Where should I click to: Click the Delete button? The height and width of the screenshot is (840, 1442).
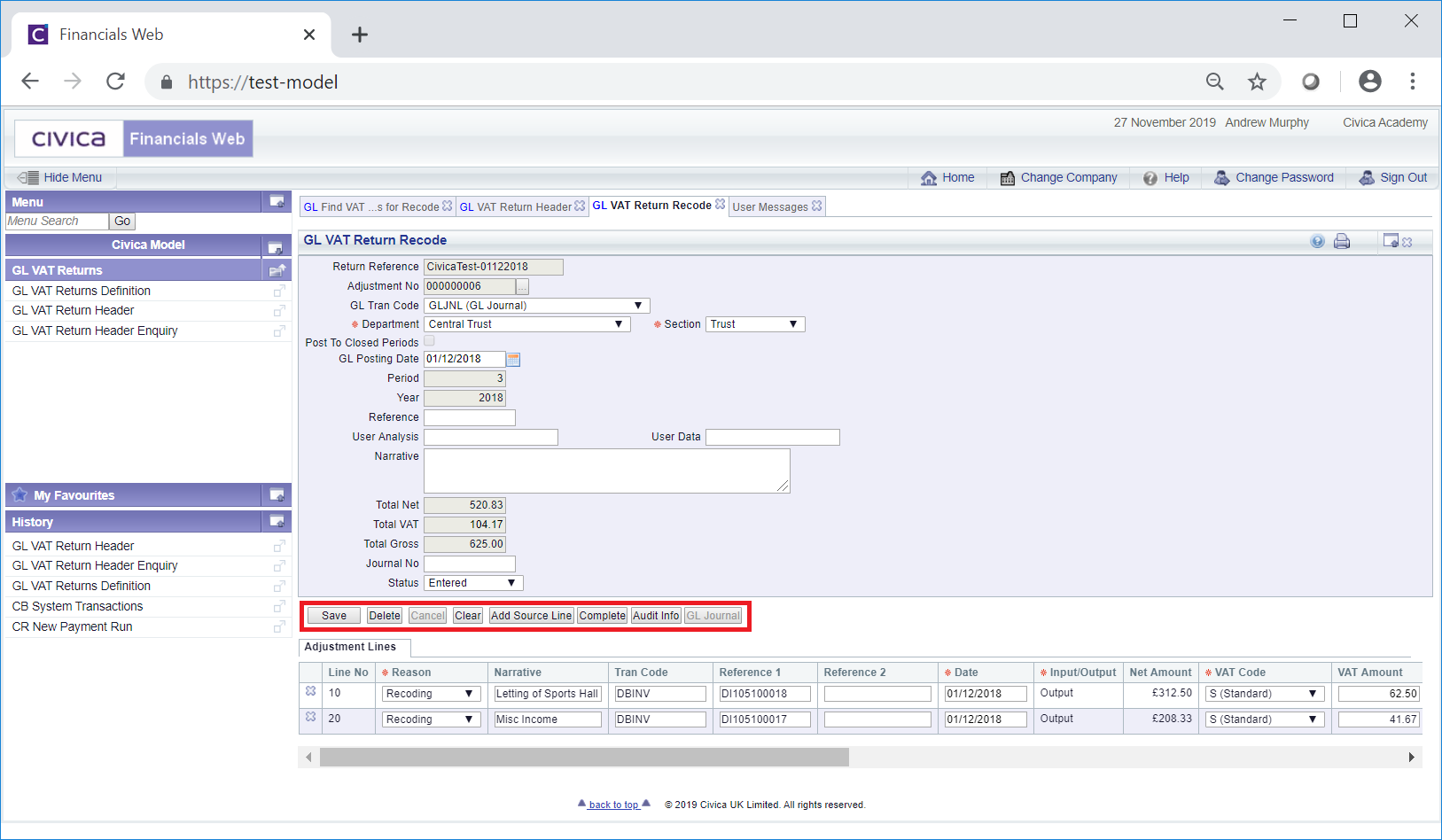pos(385,616)
